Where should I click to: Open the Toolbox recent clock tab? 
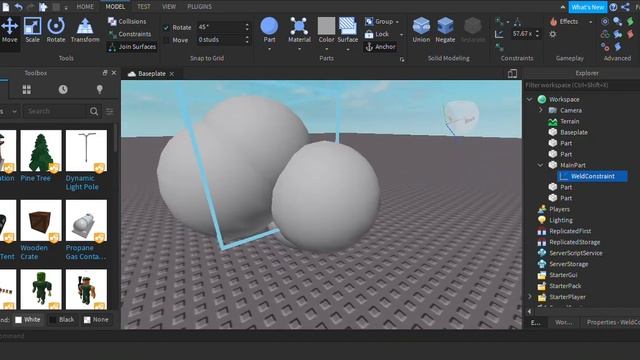[x=63, y=89]
